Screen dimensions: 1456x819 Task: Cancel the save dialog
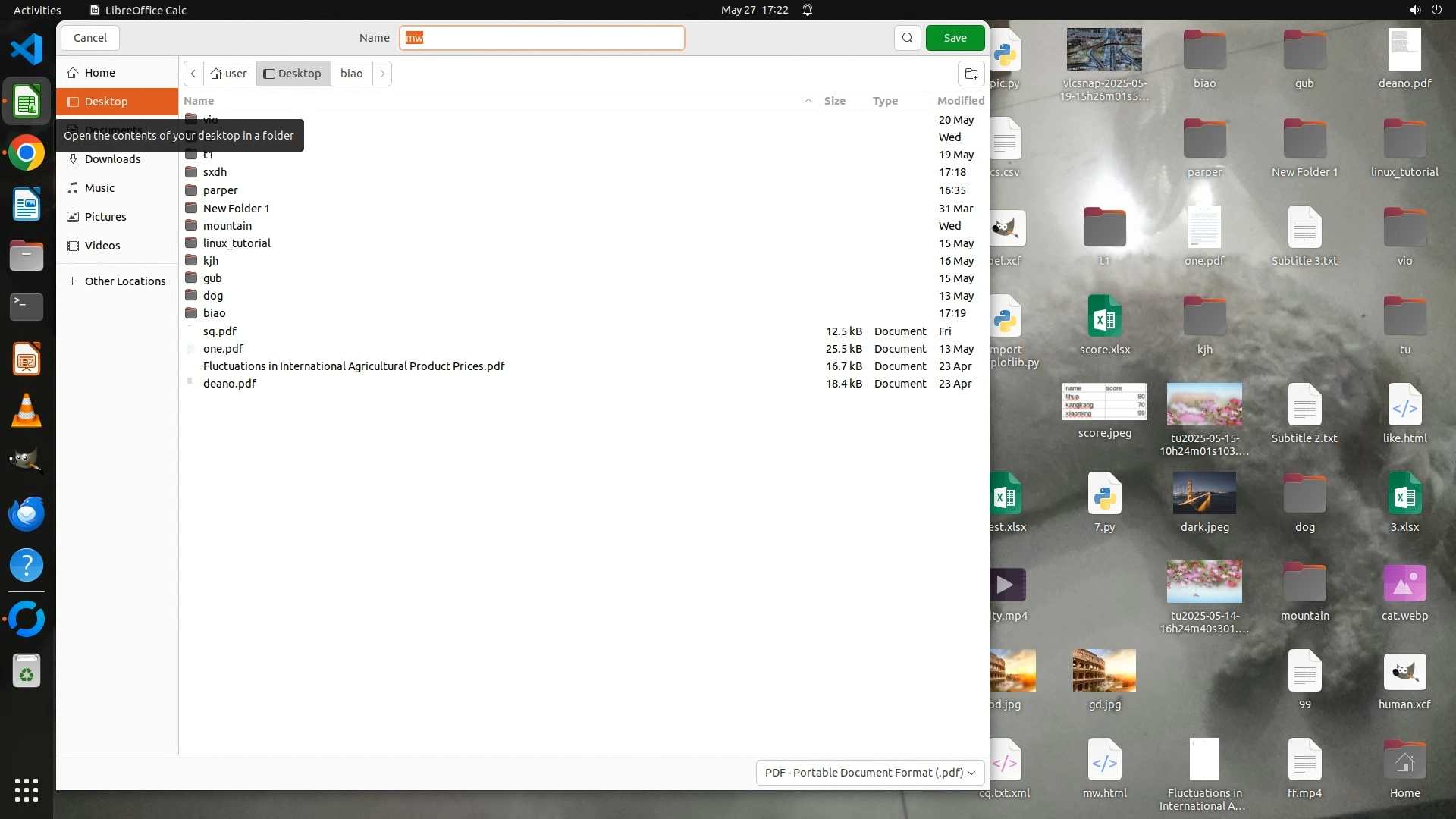click(90, 38)
